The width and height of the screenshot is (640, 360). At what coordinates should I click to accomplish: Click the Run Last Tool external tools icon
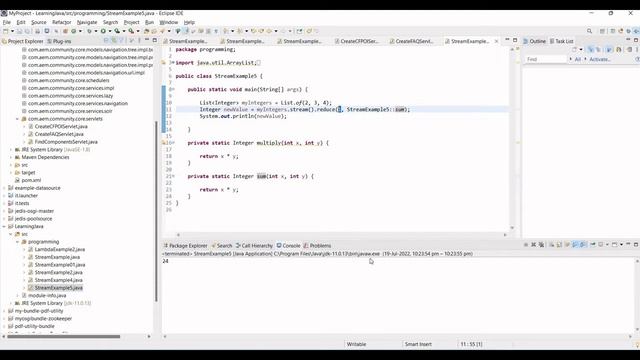pyautogui.click(x=131, y=31)
